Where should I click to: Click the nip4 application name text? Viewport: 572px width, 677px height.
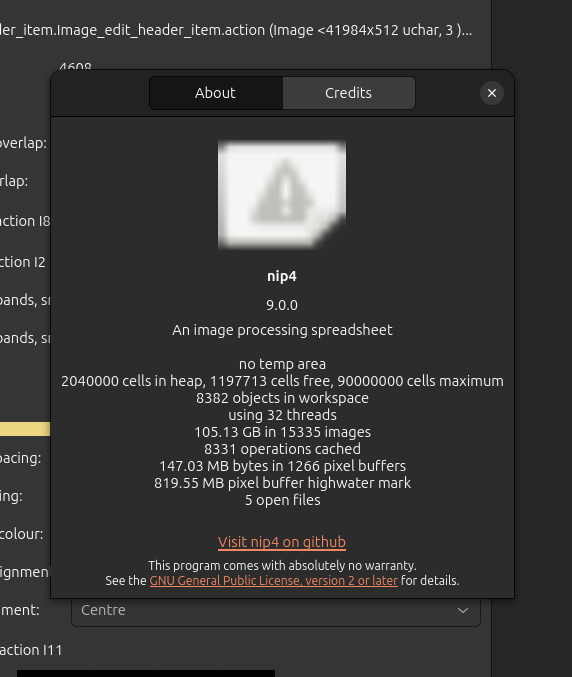coord(282,276)
